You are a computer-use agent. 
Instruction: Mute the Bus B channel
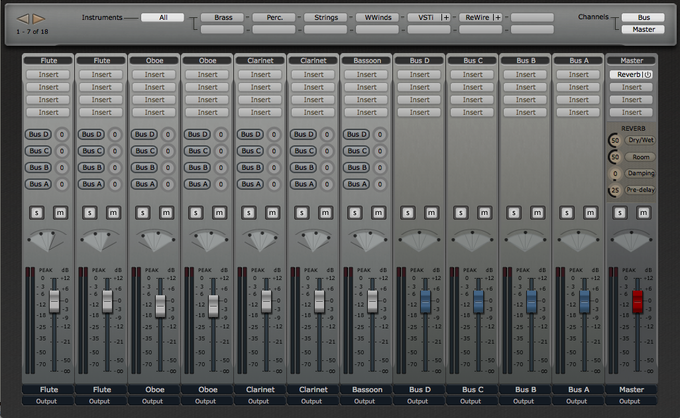click(537, 212)
